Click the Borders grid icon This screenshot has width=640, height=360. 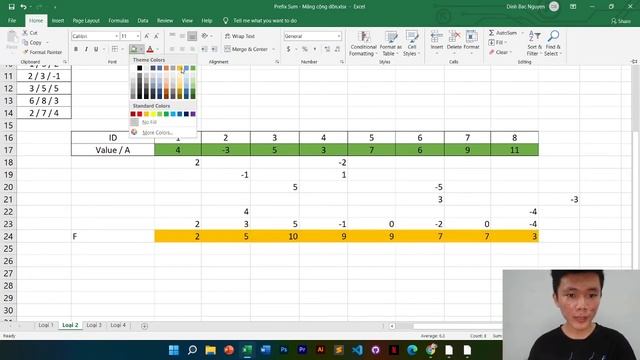115,49
